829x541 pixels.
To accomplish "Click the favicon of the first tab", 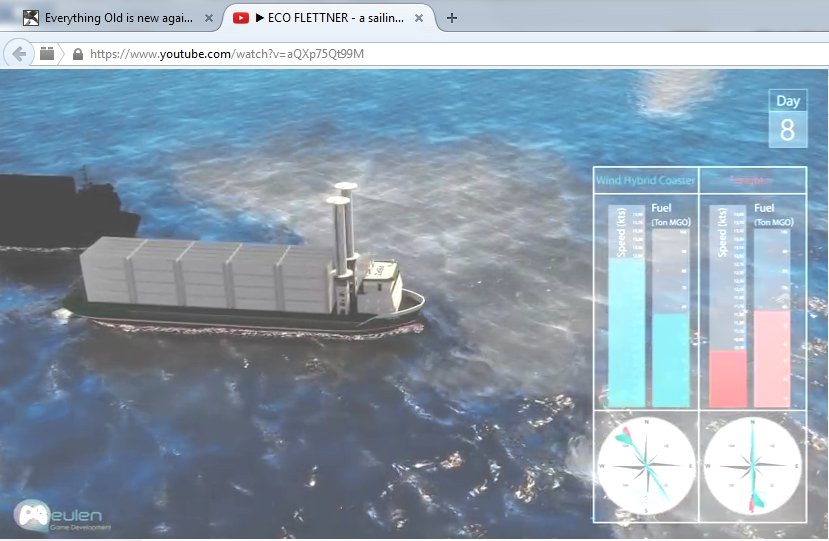I will tap(31, 18).
